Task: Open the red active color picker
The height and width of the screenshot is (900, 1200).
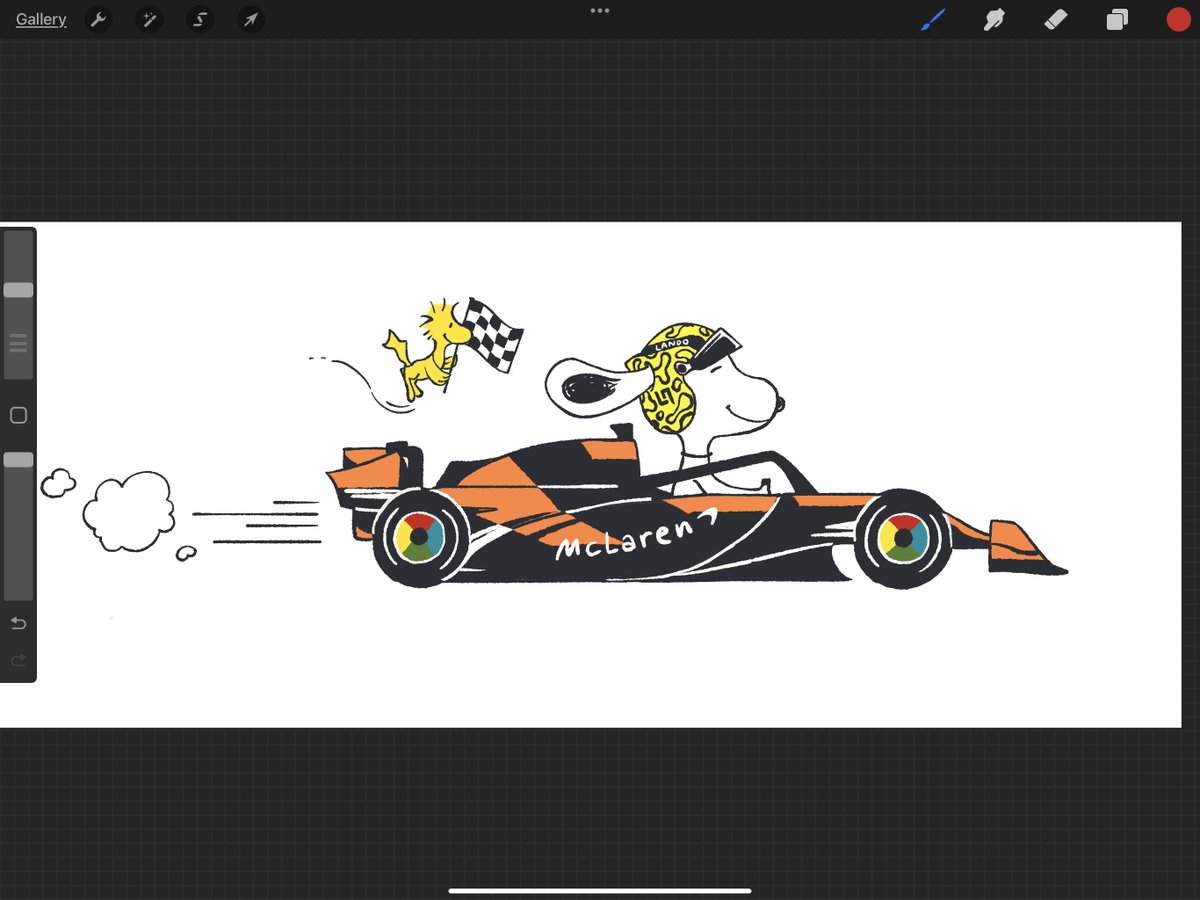Action: [x=1178, y=19]
